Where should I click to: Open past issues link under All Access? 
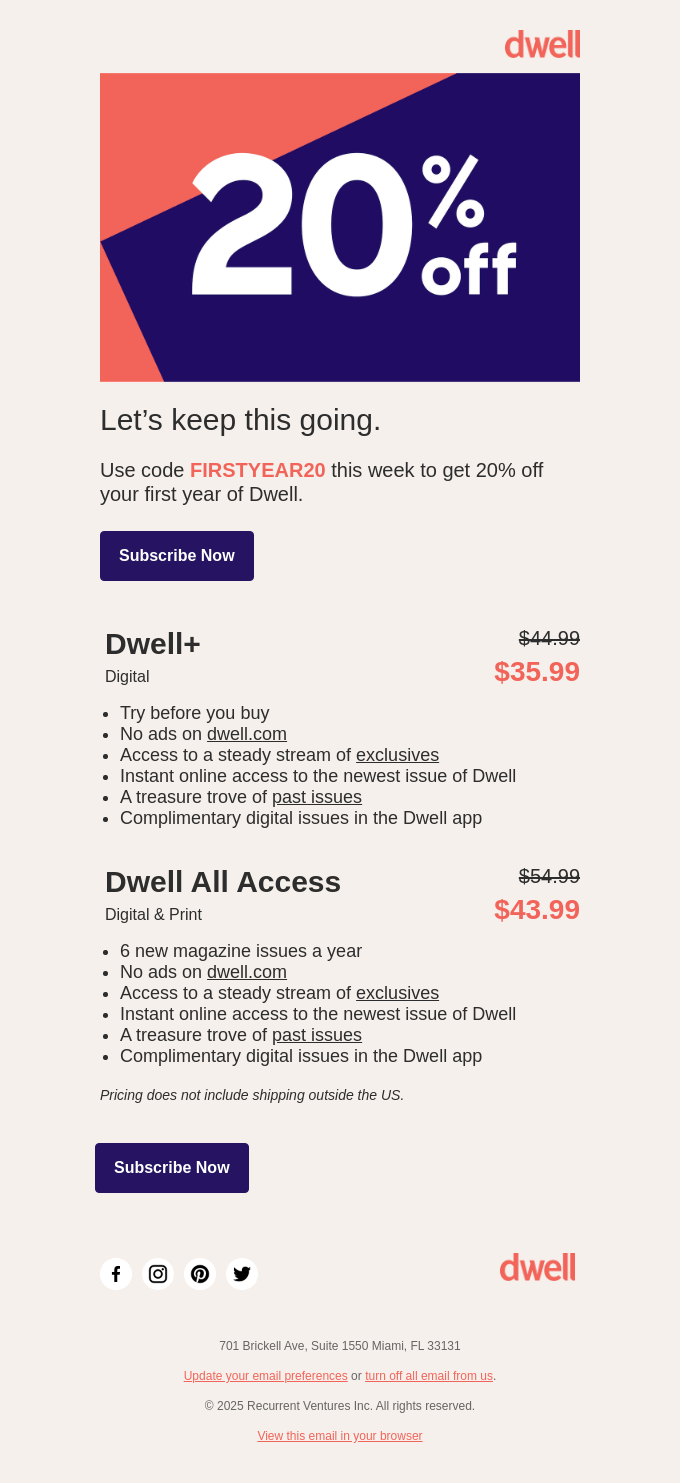click(x=317, y=1035)
